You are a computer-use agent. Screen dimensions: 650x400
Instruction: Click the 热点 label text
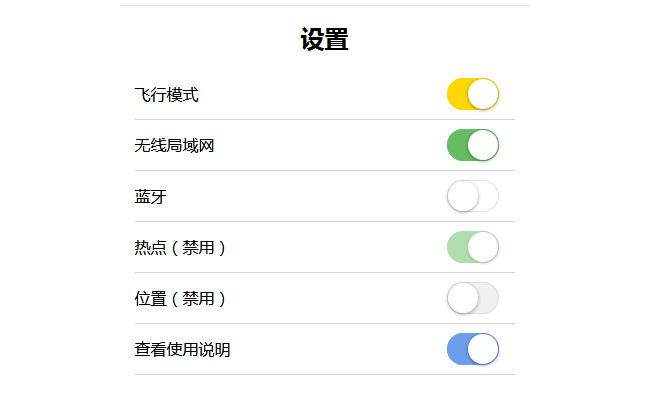(150, 248)
